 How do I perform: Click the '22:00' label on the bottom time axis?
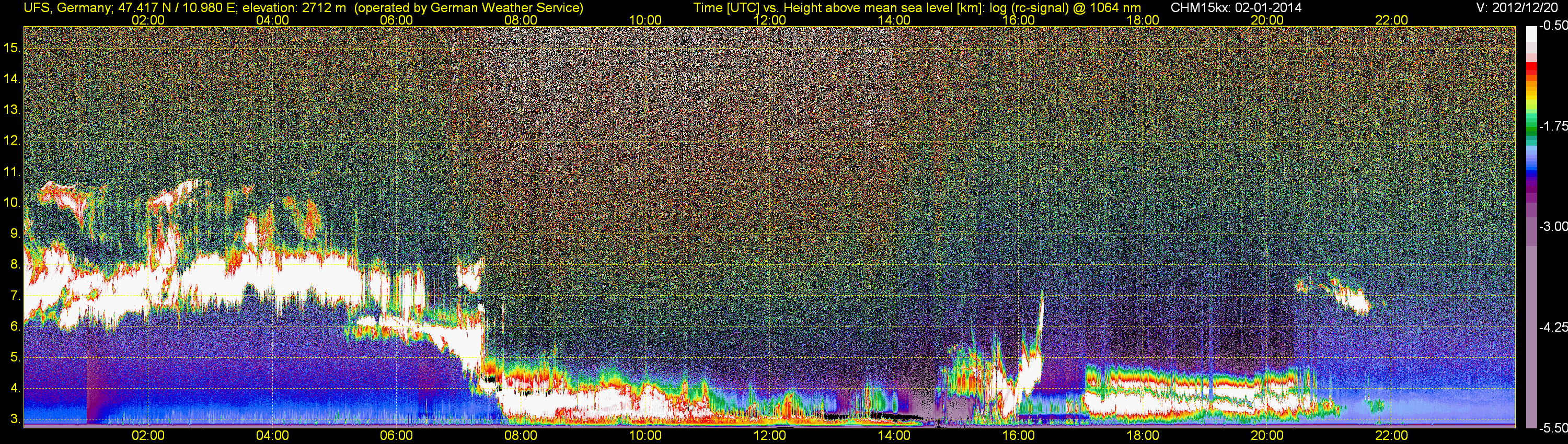pos(1391,436)
